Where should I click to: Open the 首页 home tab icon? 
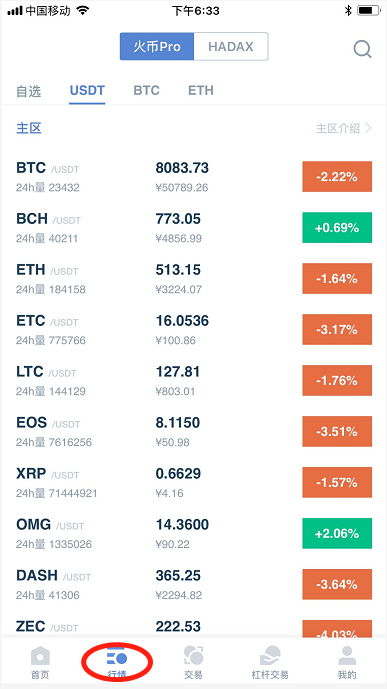[x=40, y=656]
